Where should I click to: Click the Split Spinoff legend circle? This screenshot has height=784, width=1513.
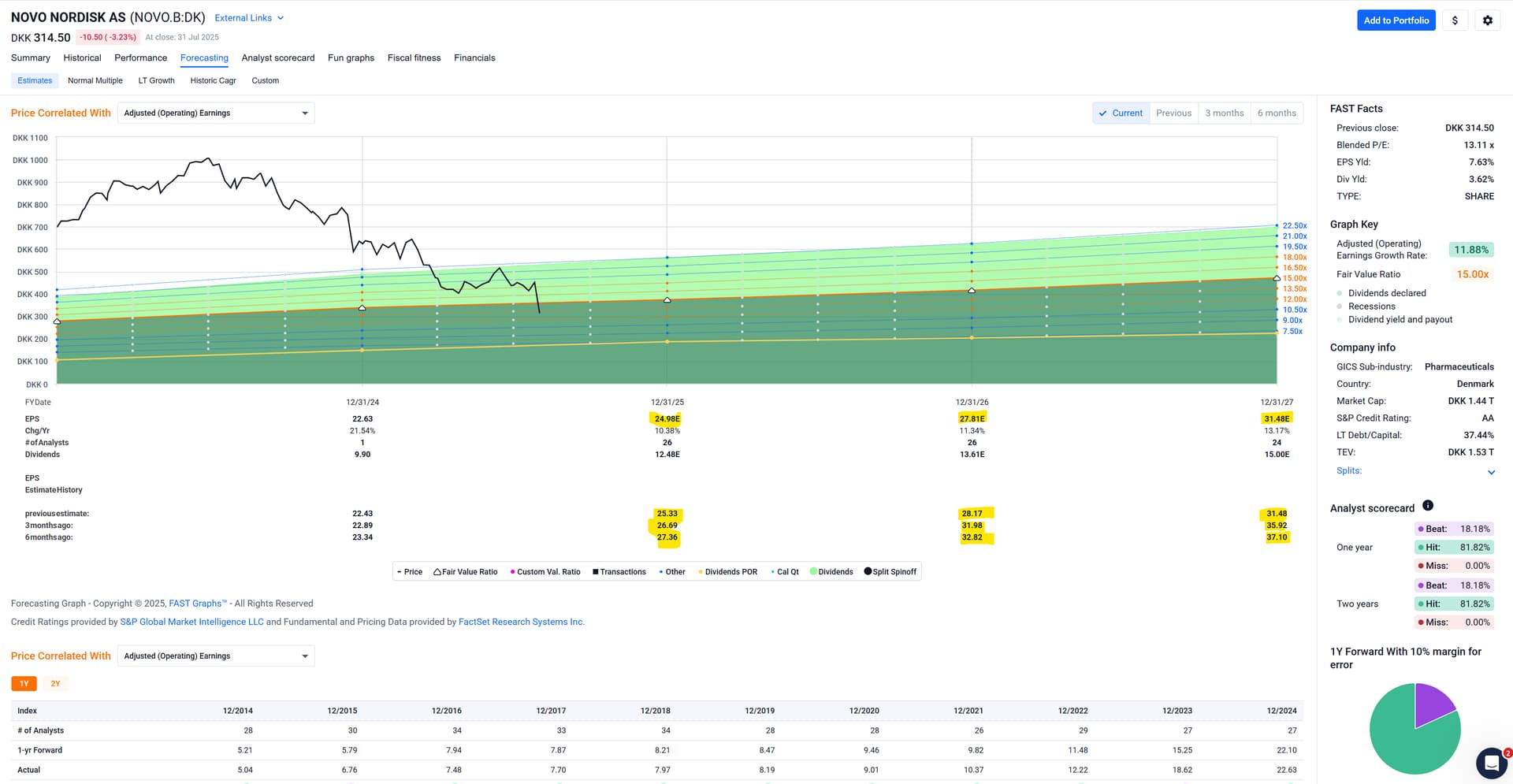pyautogui.click(x=868, y=571)
